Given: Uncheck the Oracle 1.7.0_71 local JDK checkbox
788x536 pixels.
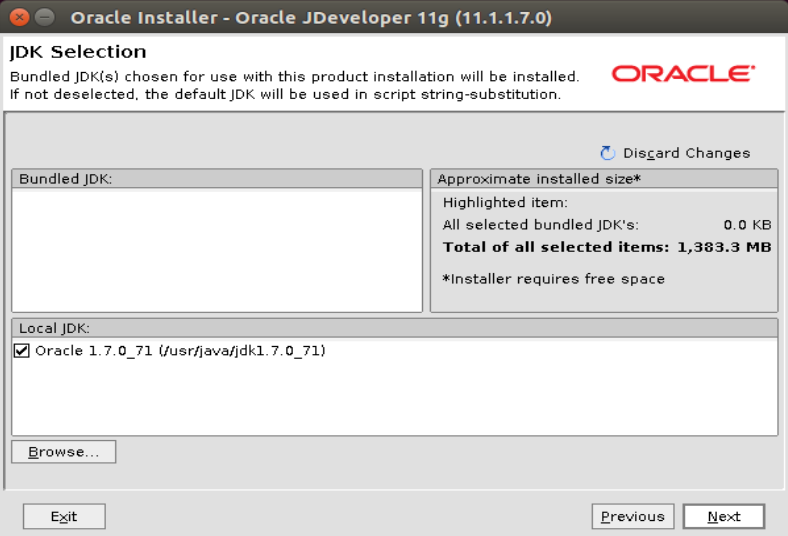Looking at the screenshot, I should coord(22,350).
